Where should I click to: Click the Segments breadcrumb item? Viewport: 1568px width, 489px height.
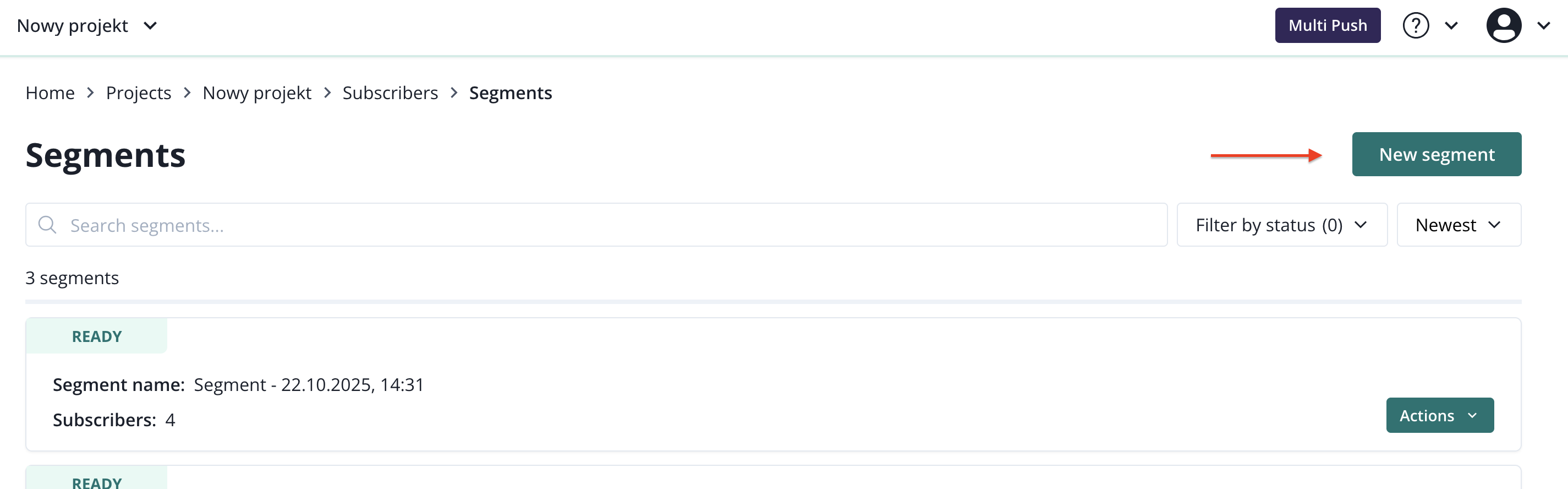(510, 93)
